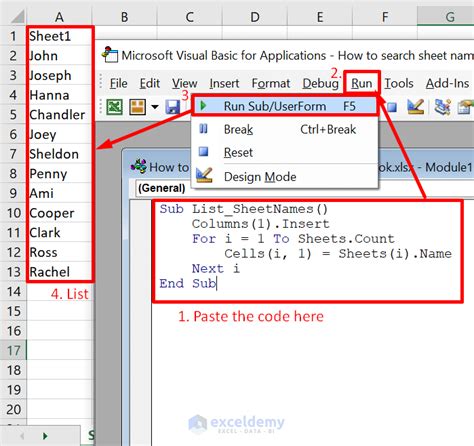The width and height of the screenshot is (474, 446).
Task: Select cell containing Hanna
Action: 59,95
